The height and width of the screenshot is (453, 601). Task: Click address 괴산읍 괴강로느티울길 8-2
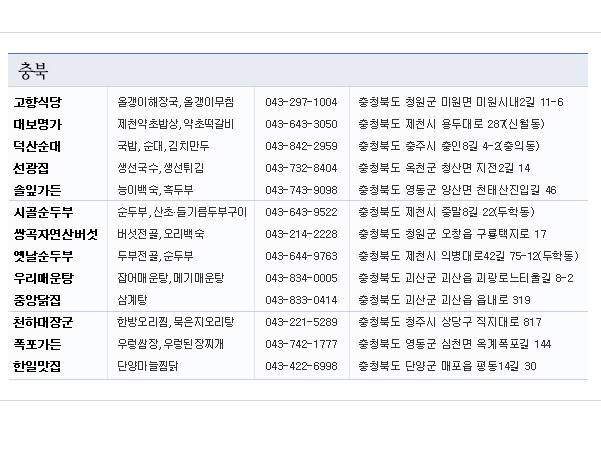(466, 278)
